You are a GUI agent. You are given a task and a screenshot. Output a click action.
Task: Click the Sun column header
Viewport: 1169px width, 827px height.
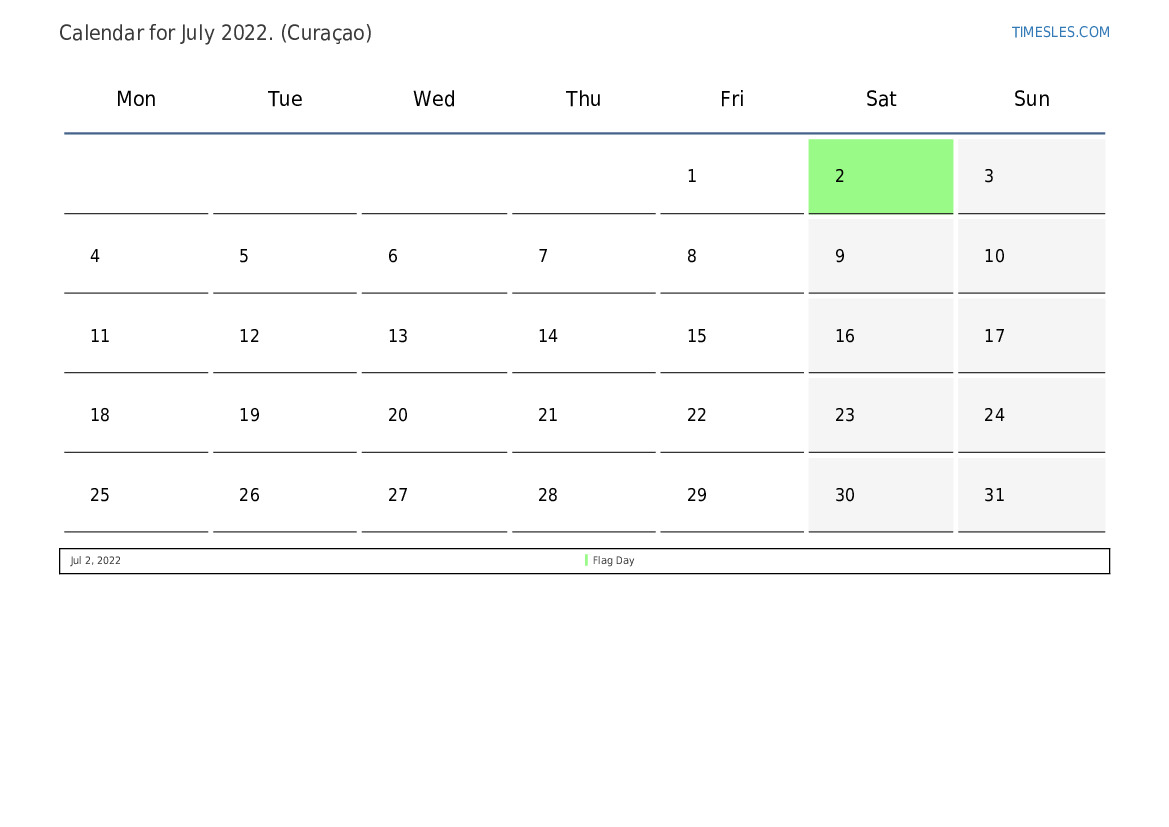coord(1031,98)
